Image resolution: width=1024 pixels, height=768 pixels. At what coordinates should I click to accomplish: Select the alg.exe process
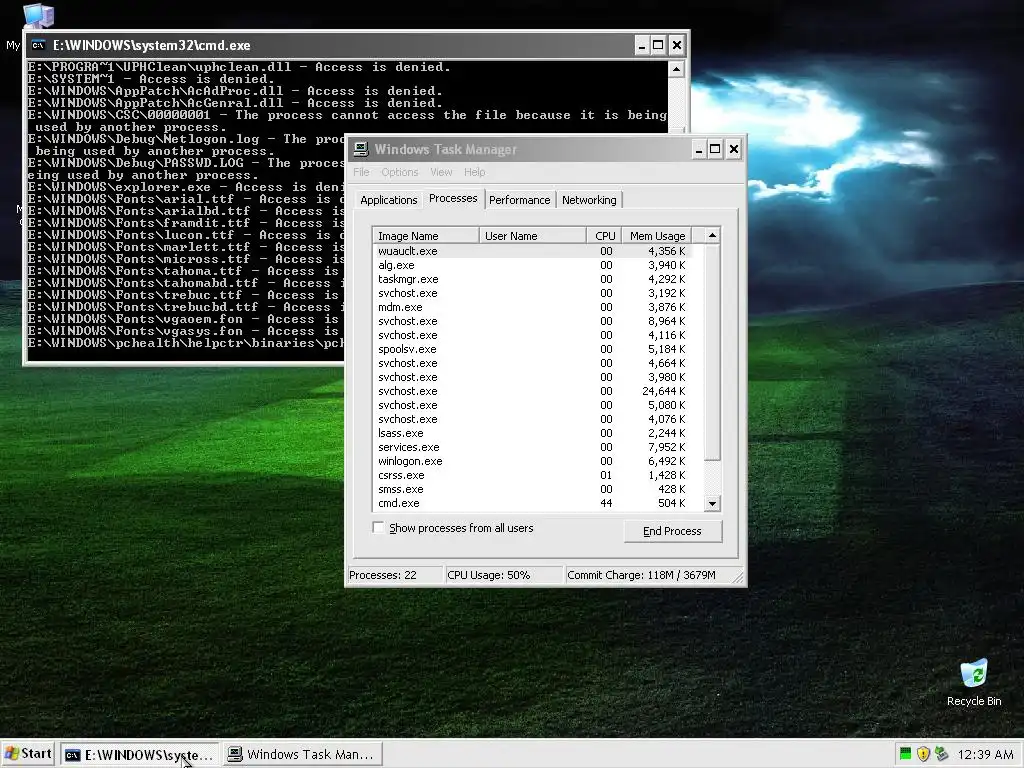[532, 265]
